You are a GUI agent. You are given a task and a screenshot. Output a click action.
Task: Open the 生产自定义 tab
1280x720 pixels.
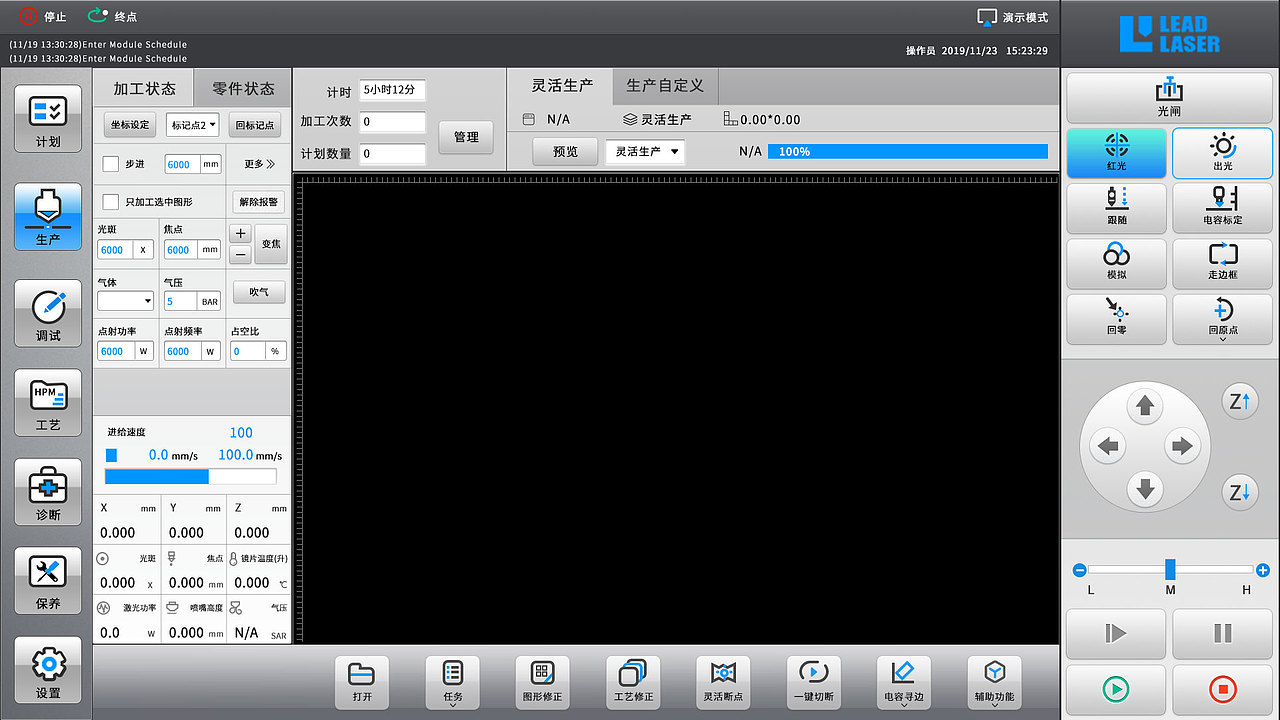(664, 86)
